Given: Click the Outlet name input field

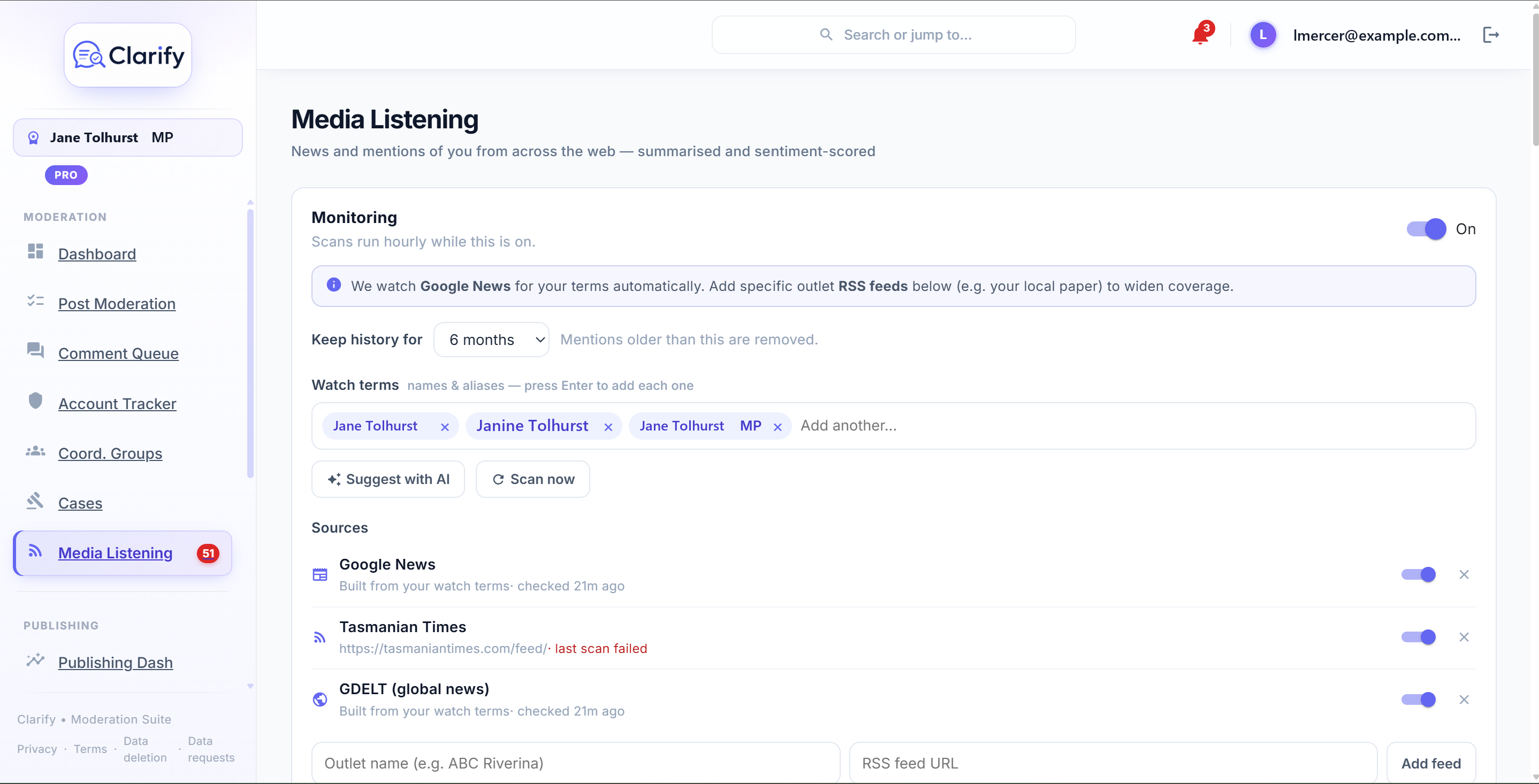Looking at the screenshot, I should coord(576,763).
